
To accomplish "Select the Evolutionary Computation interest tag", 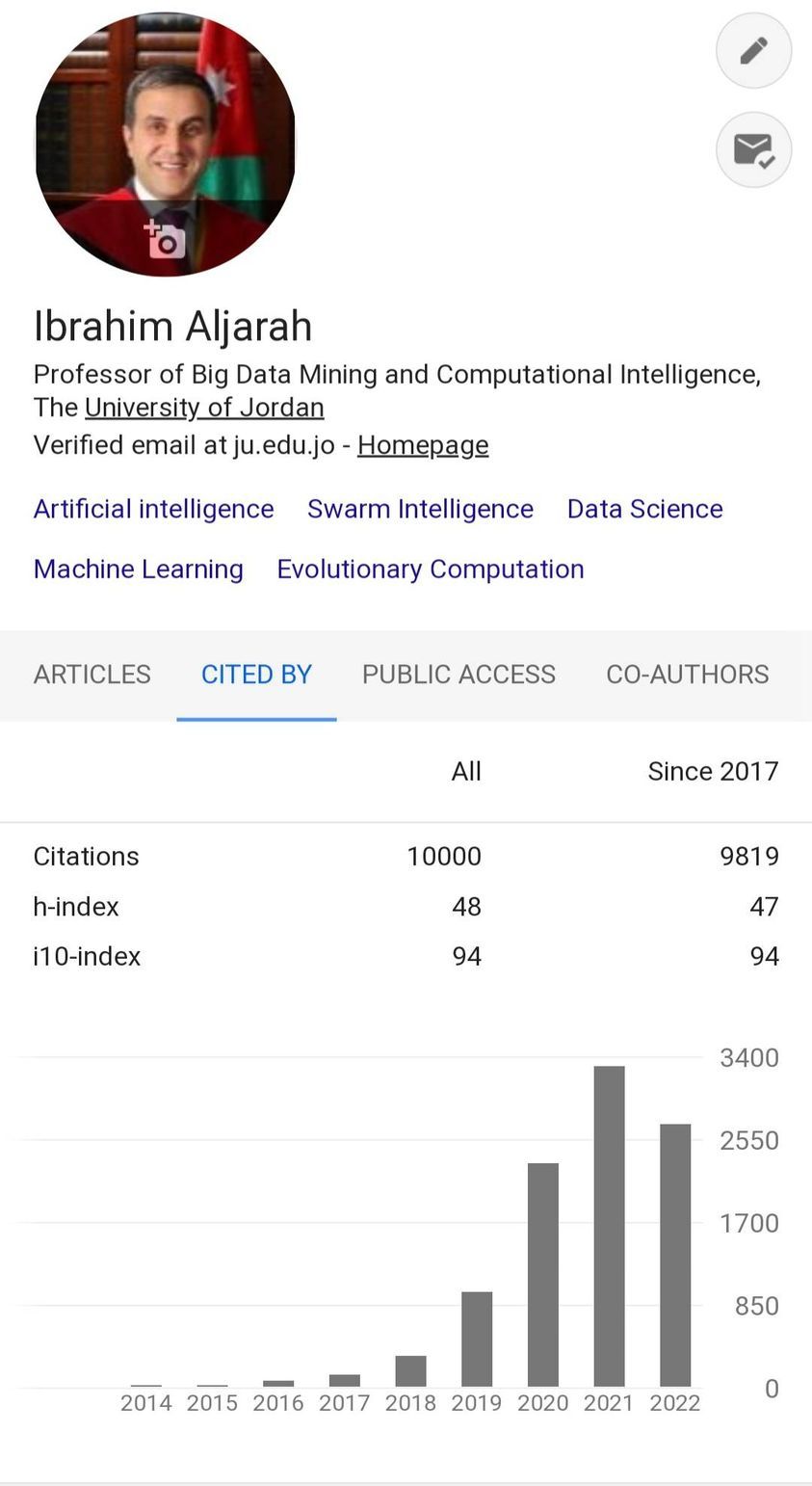I will point(431,569).
